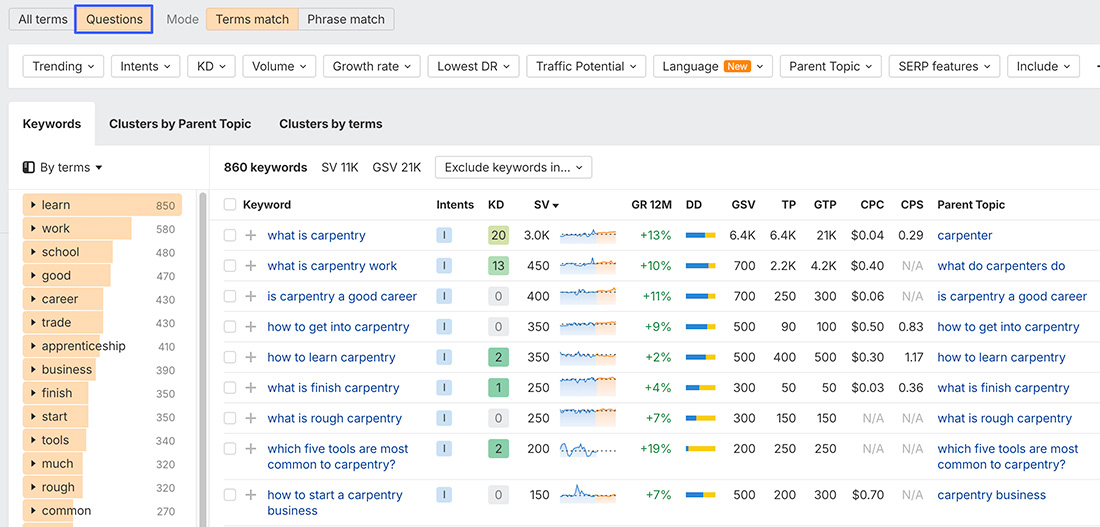1100x527 pixels.
Task: Click DD distribution bar for 'what is carpentry'
Action: point(700,236)
